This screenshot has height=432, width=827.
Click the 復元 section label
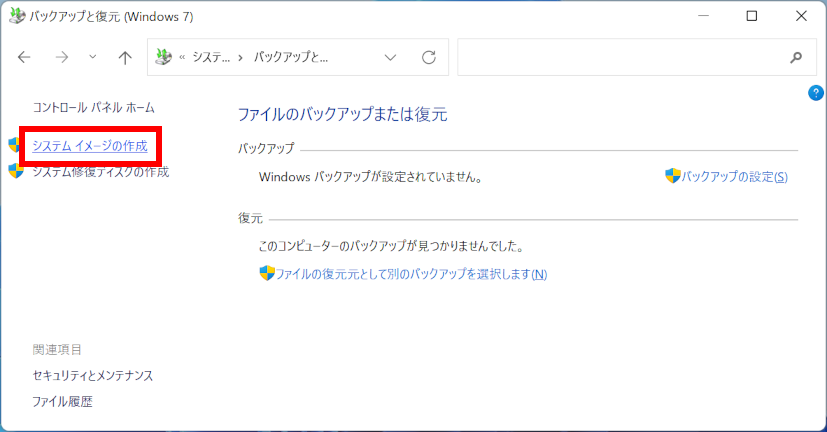(x=250, y=218)
